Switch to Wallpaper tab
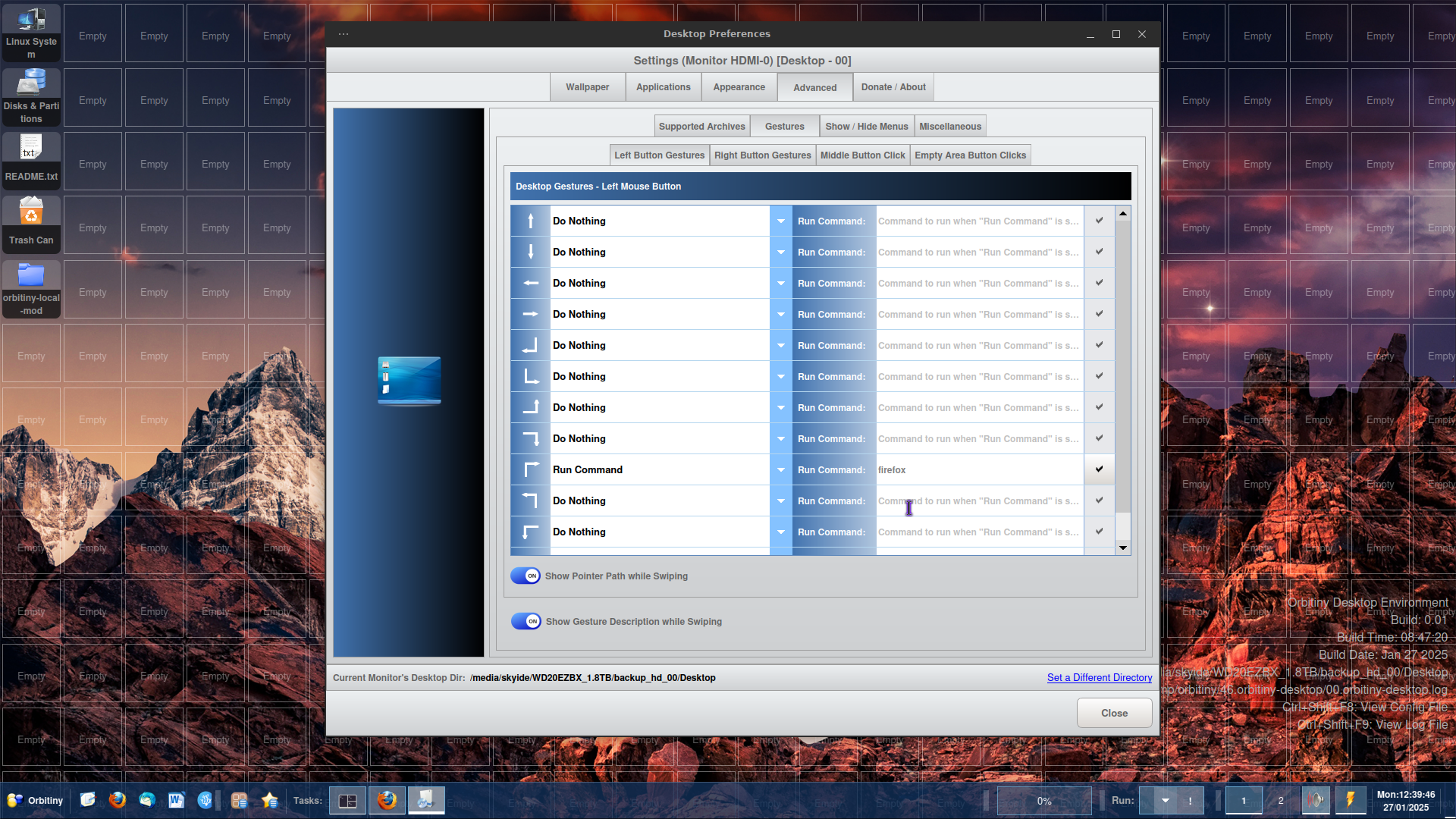Screen dimensions: 1456x819 [587, 87]
